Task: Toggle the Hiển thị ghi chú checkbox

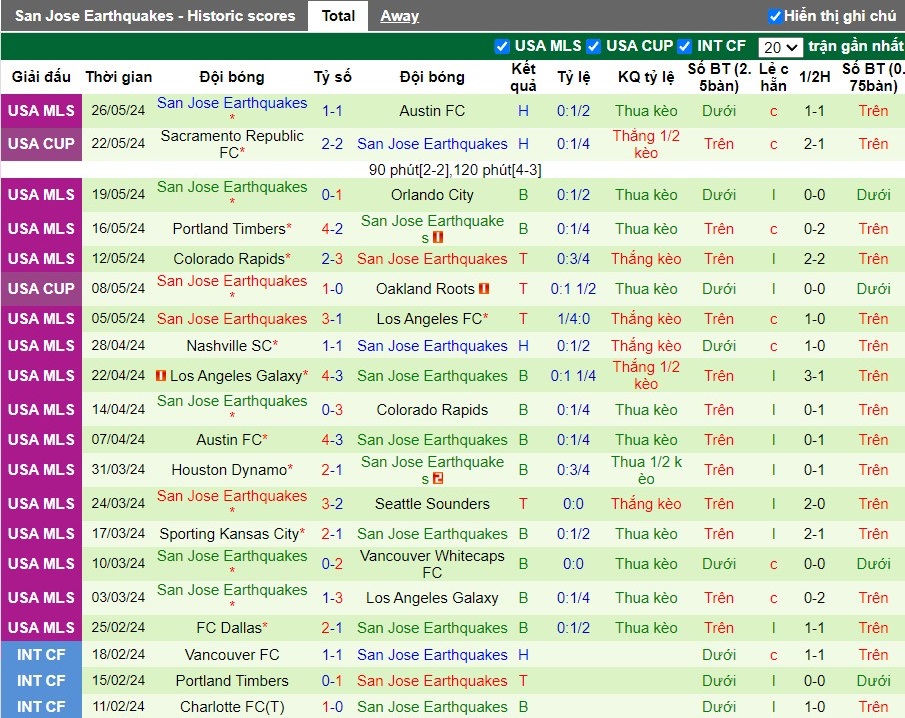Action: point(775,16)
